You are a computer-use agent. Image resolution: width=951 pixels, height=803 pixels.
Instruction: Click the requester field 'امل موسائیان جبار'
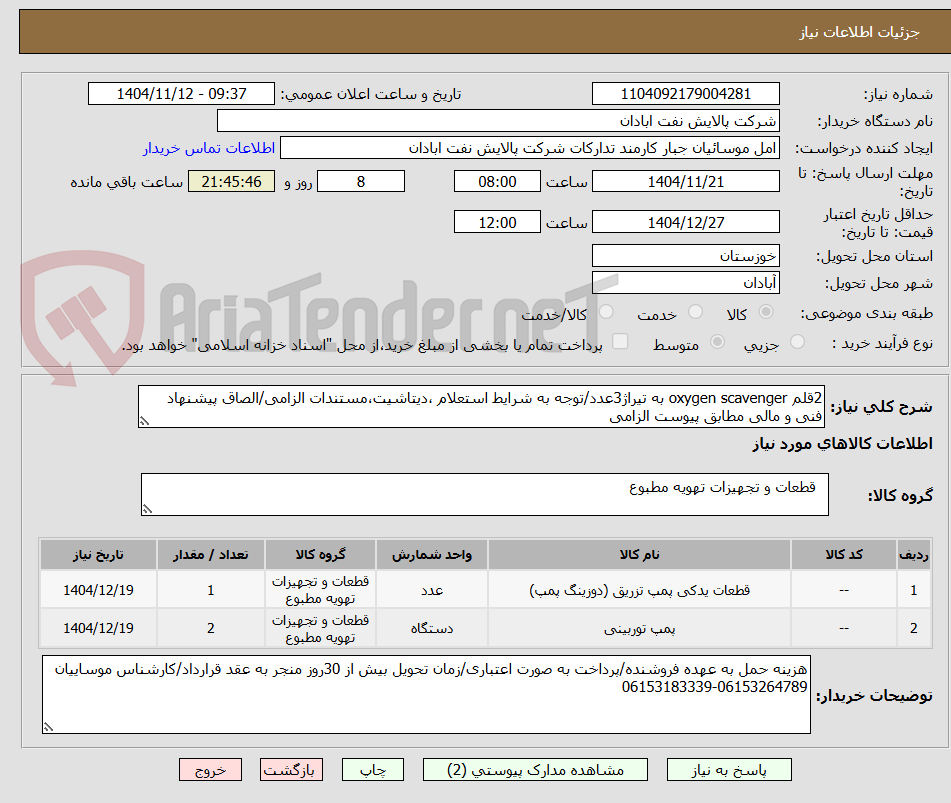pos(529,148)
